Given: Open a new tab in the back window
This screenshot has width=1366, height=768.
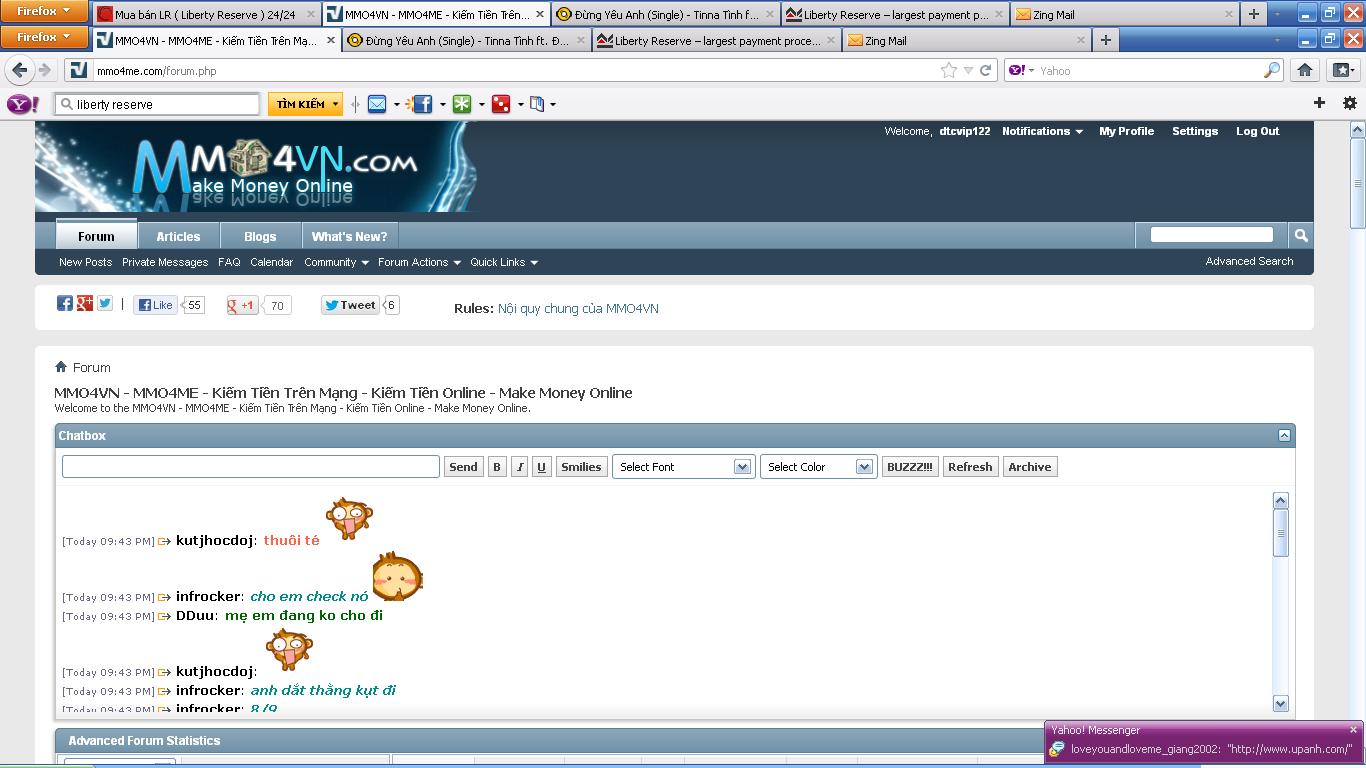Looking at the screenshot, I should click(x=1253, y=15).
